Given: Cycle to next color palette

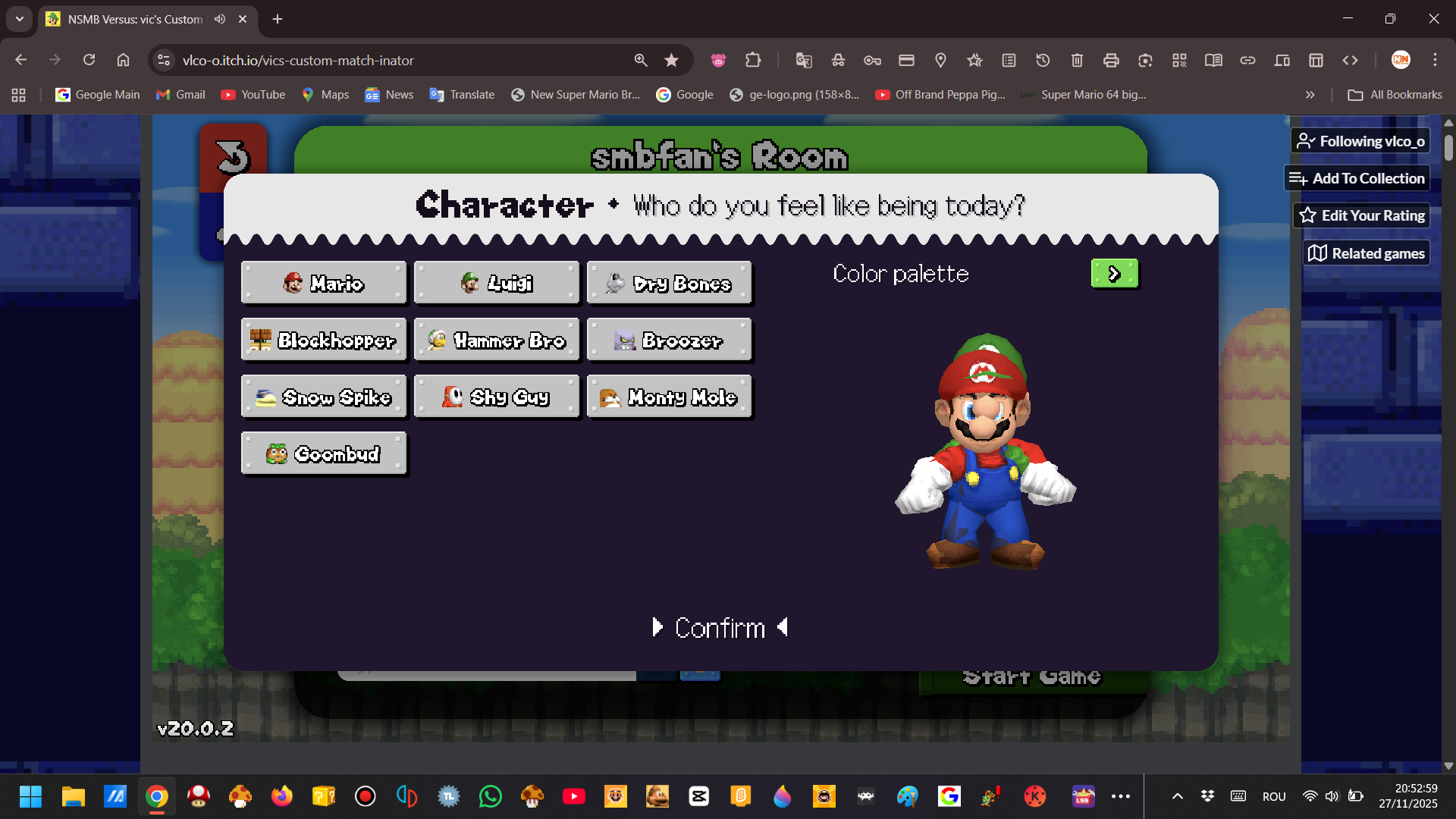Looking at the screenshot, I should 1114,274.
